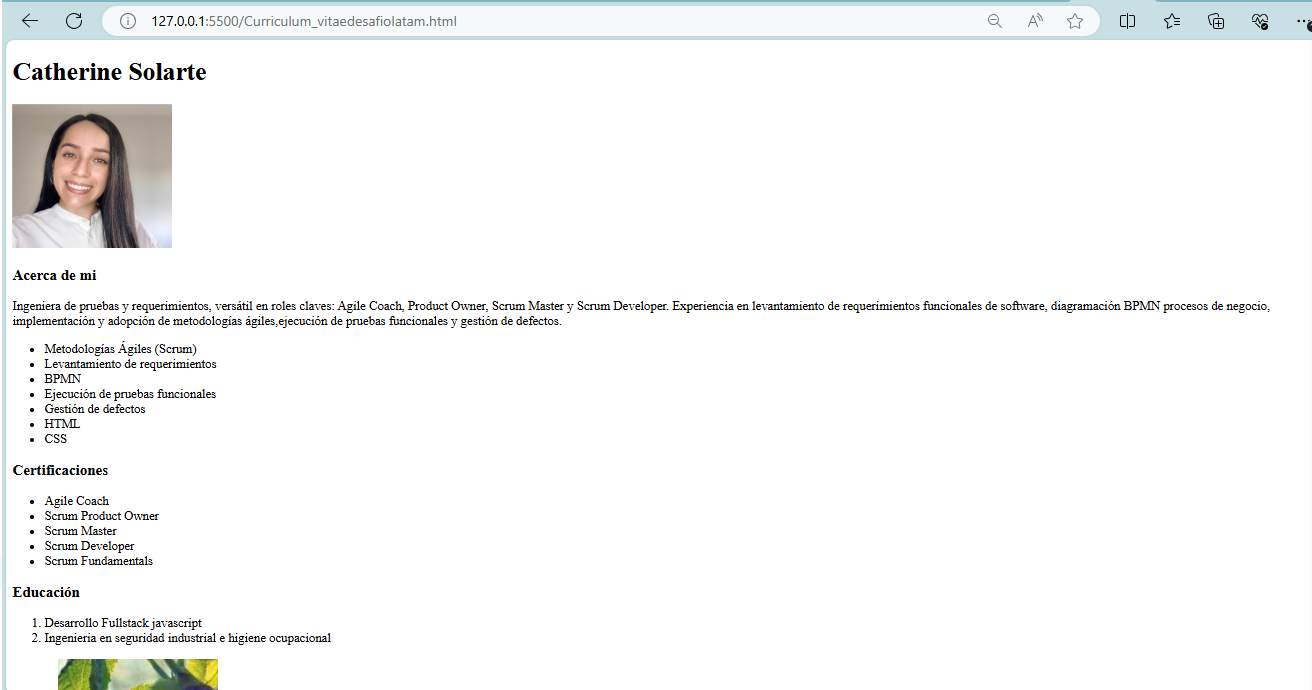Click the Certificaciones heading
This screenshot has height=690, width=1312.
(x=60, y=470)
